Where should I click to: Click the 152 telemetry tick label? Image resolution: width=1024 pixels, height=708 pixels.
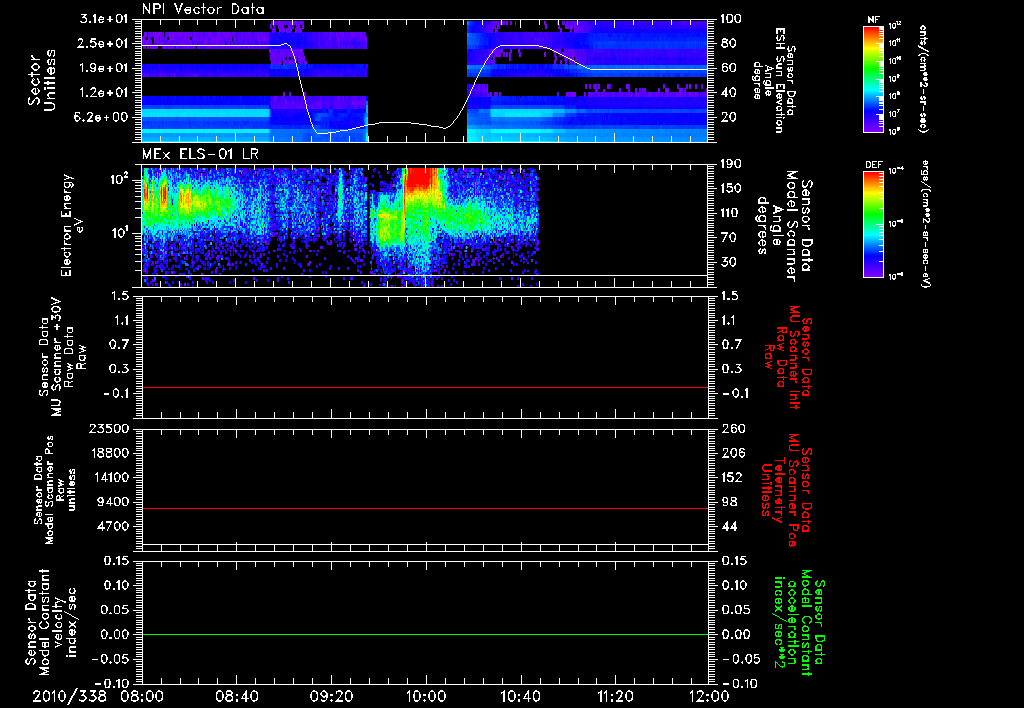click(731, 477)
